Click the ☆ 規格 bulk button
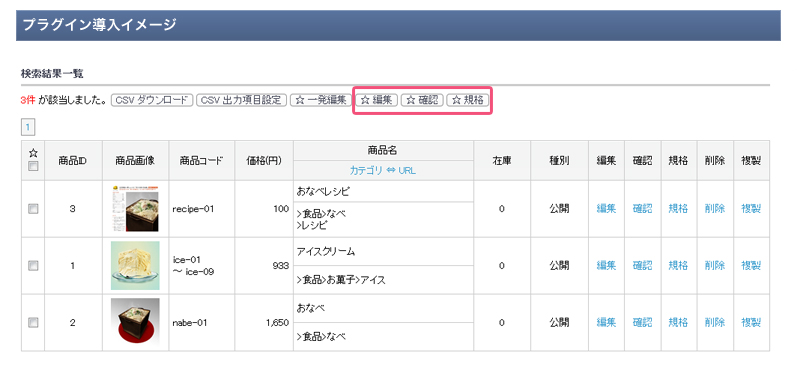The image size is (798, 390). 468,100
